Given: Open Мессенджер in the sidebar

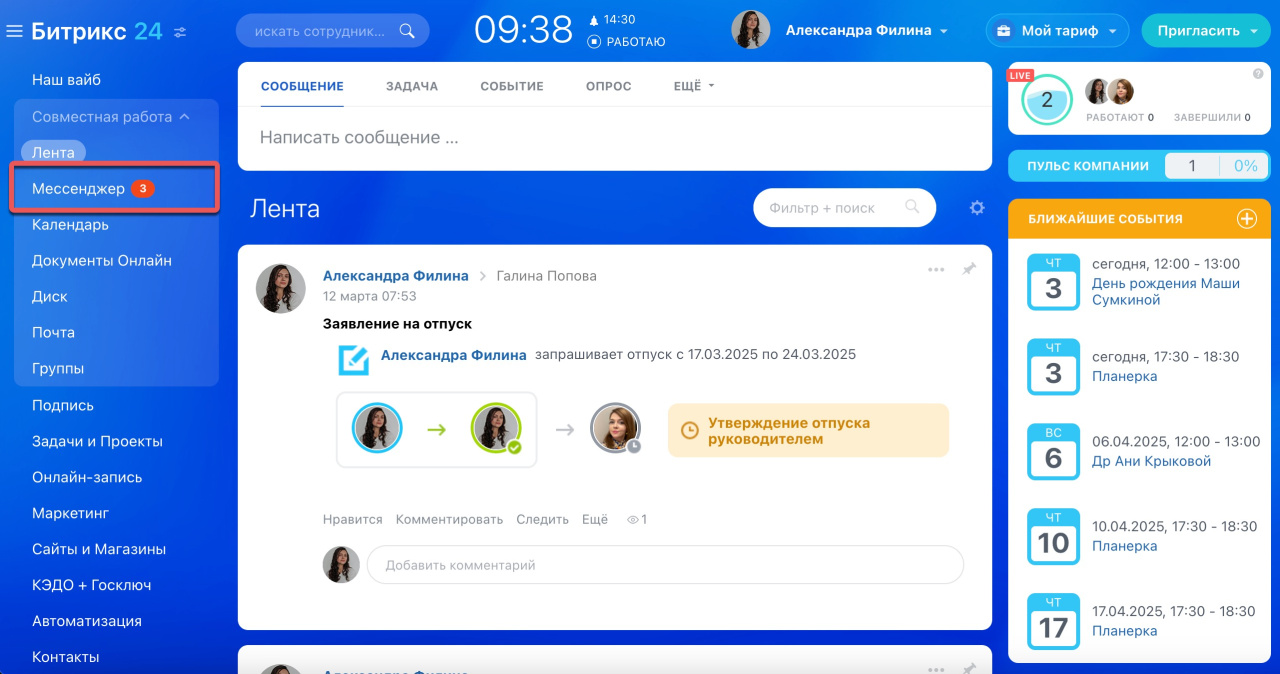Looking at the screenshot, I should (78, 189).
